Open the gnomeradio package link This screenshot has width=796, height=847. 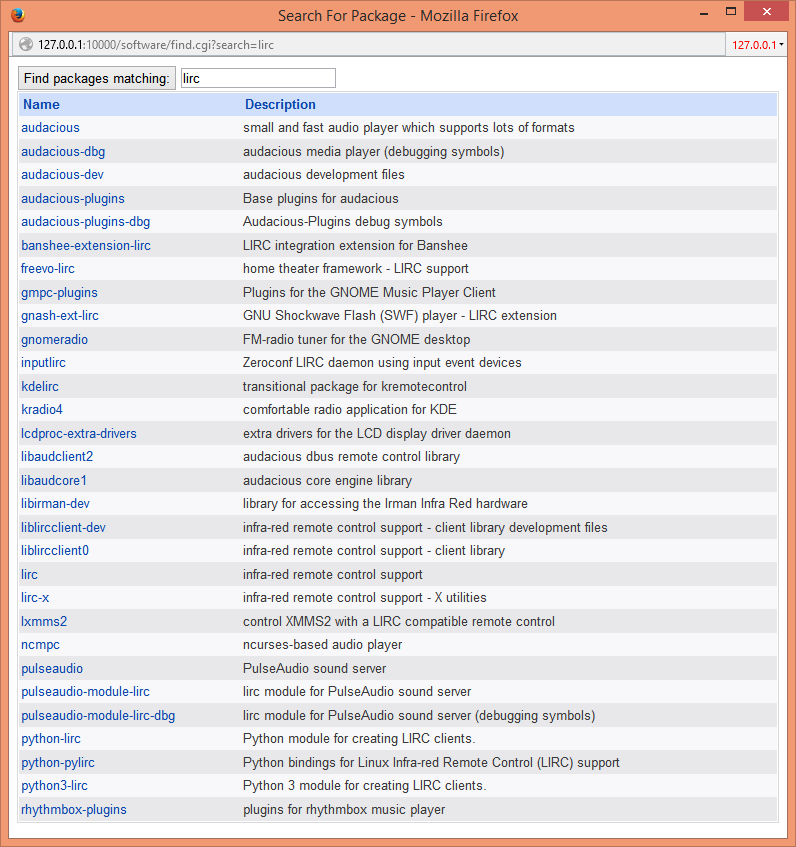coord(55,339)
